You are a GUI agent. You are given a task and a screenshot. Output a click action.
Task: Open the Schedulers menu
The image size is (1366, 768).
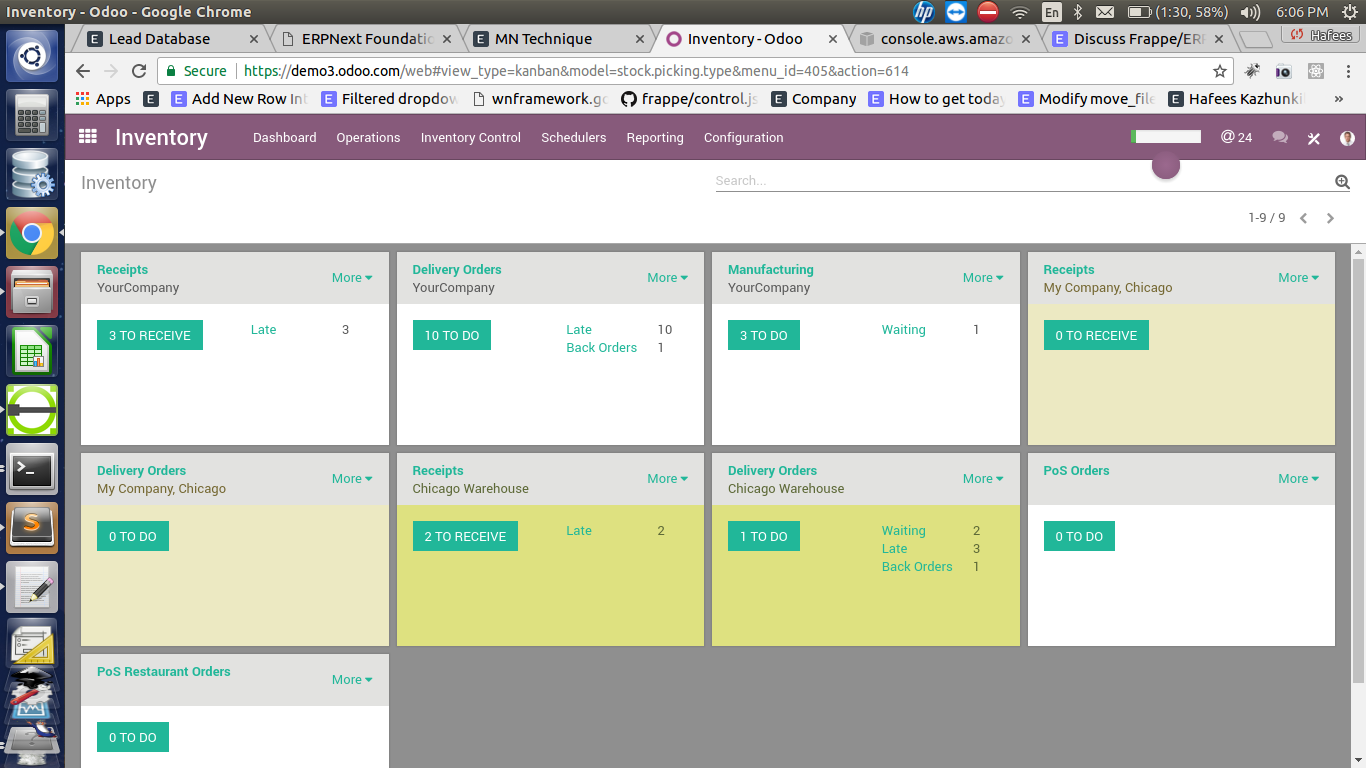[574, 138]
